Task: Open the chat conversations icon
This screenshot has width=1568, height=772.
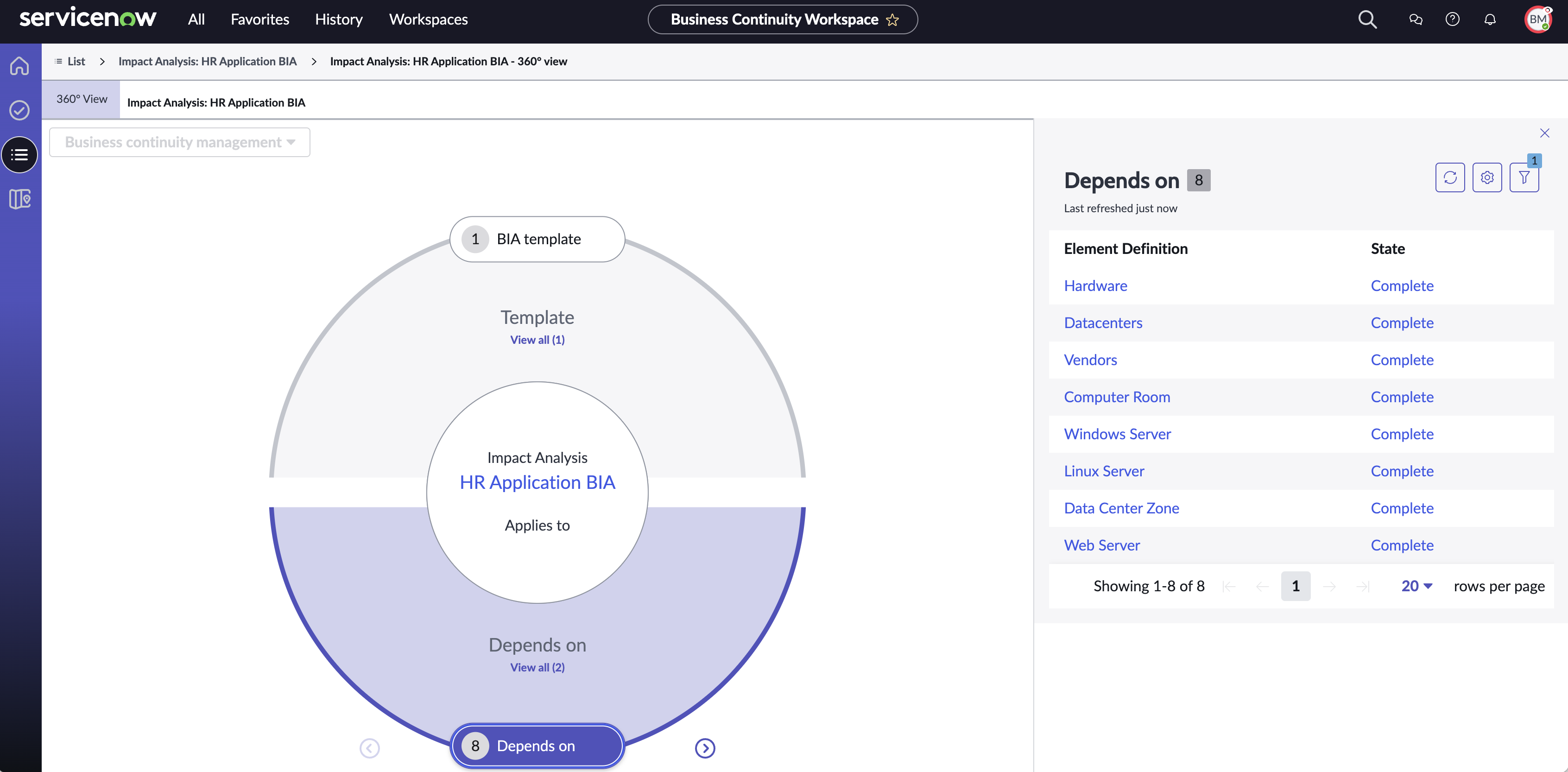Action: tap(1416, 19)
